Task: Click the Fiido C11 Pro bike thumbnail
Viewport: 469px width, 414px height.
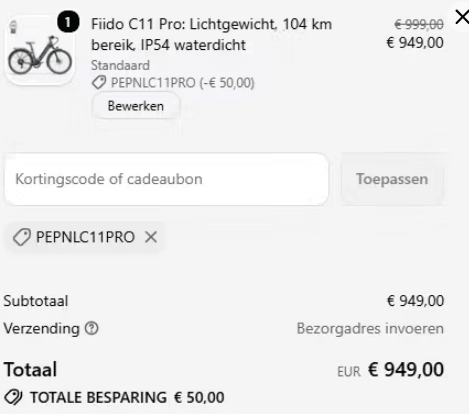Action: (x=39, y=51)
